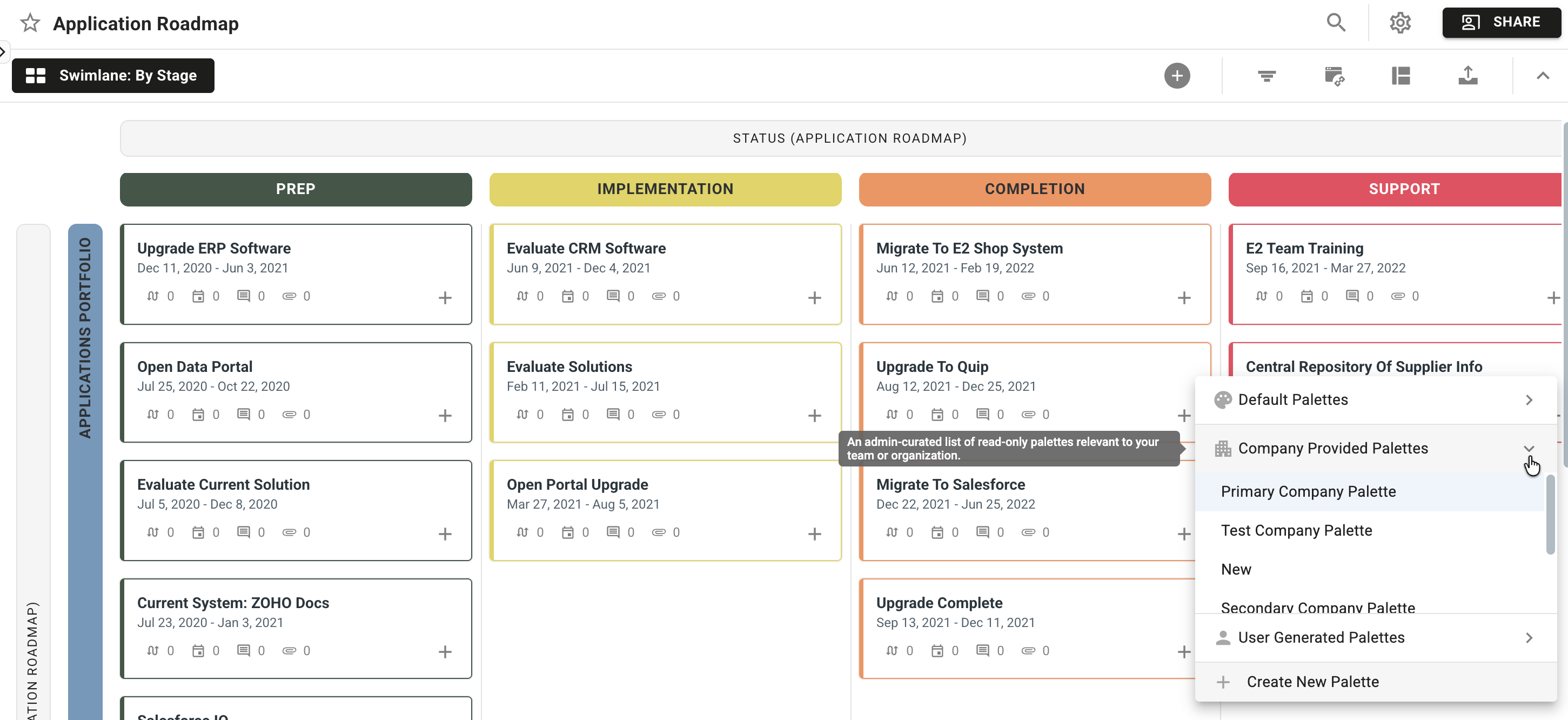1568x720 pixels.
Task: Click the palette list scrollbar
Action: tap(1550, 515)
